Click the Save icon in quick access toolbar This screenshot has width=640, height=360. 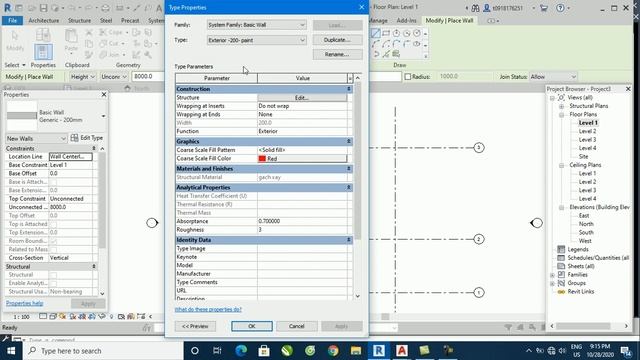click(44, 8)
